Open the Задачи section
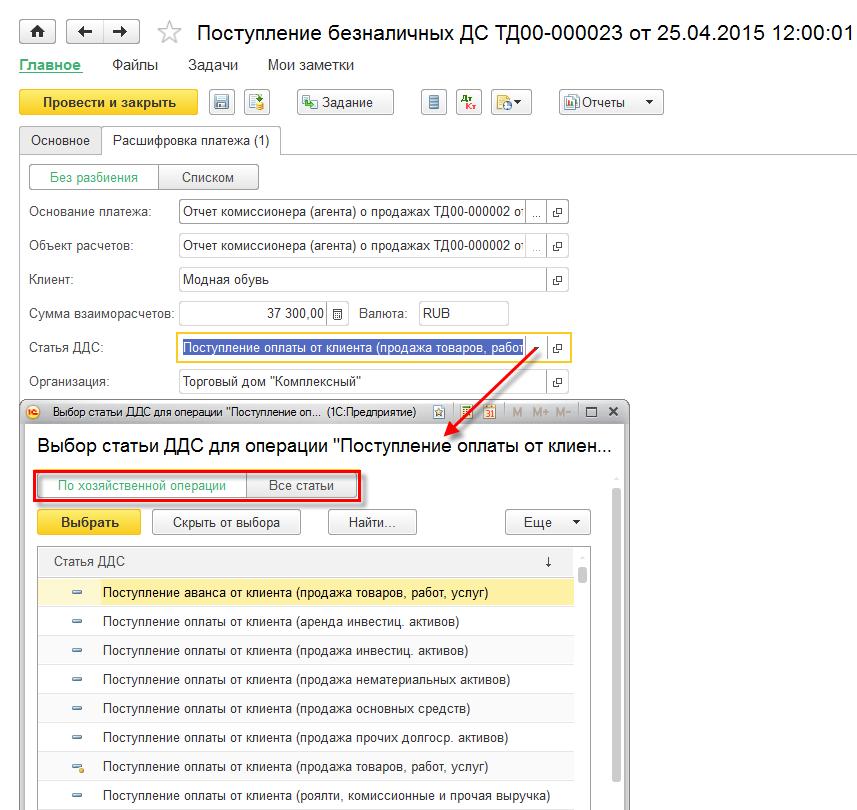Screen dimensions: 857x810 tap(213, 65)
